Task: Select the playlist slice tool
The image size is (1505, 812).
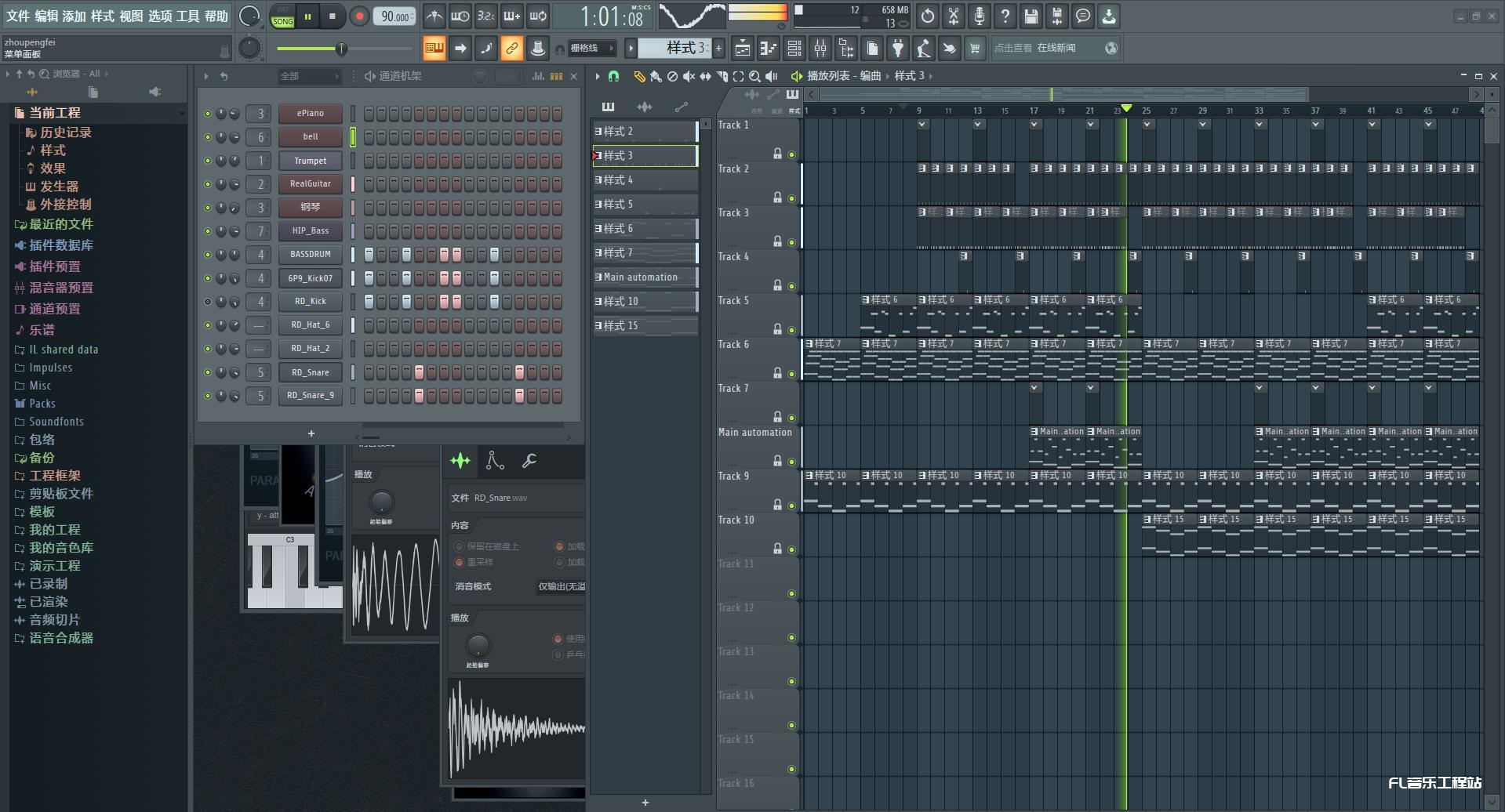Action: coord(722,76)
